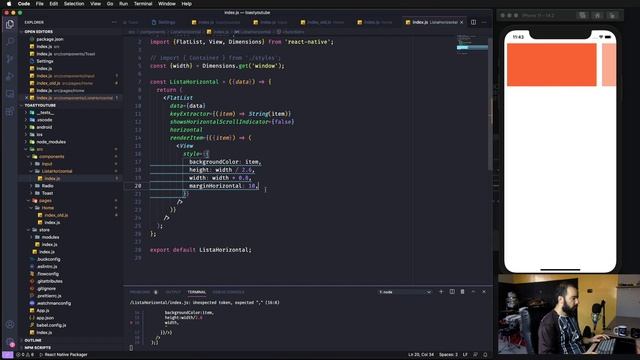Open Accounts menu in activity bar
Screen dimensions: 640x360
pos(10,324)
